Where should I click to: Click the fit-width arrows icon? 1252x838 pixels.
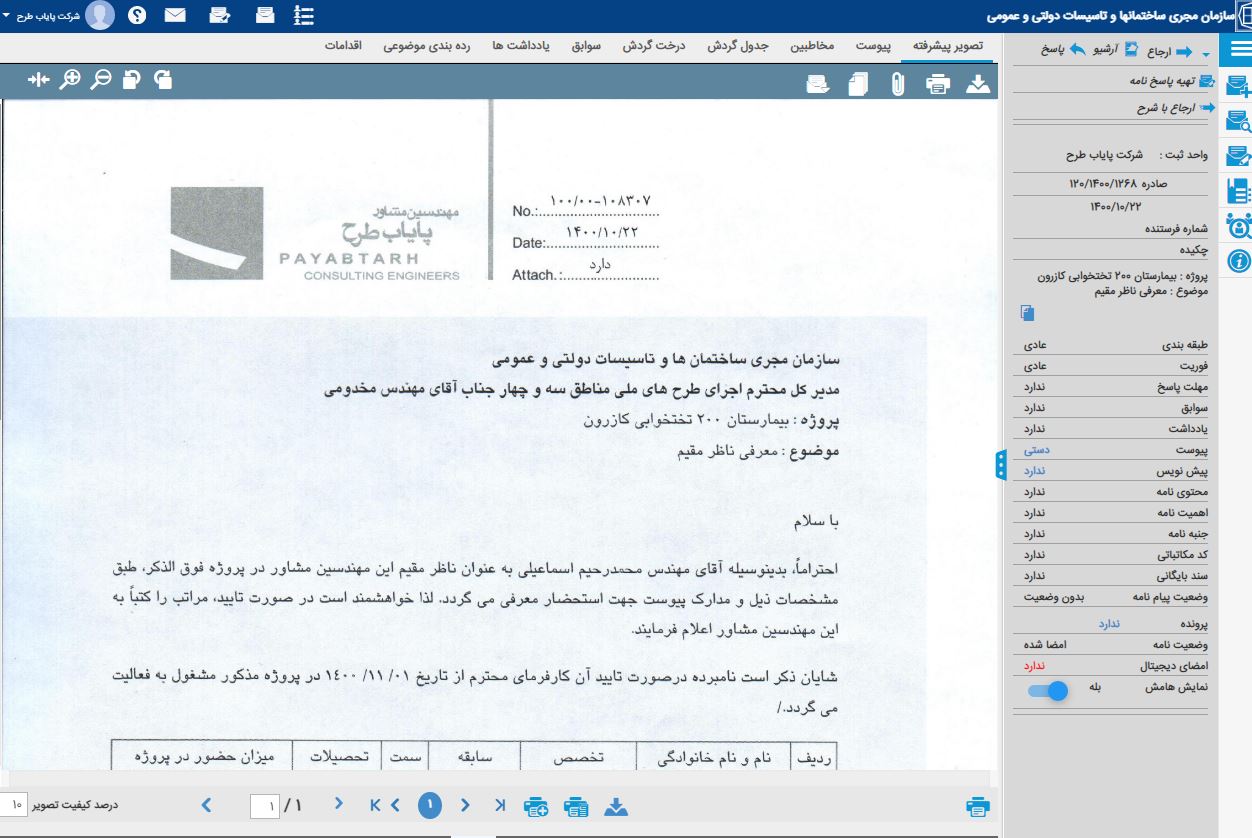[x=39, y=80]
